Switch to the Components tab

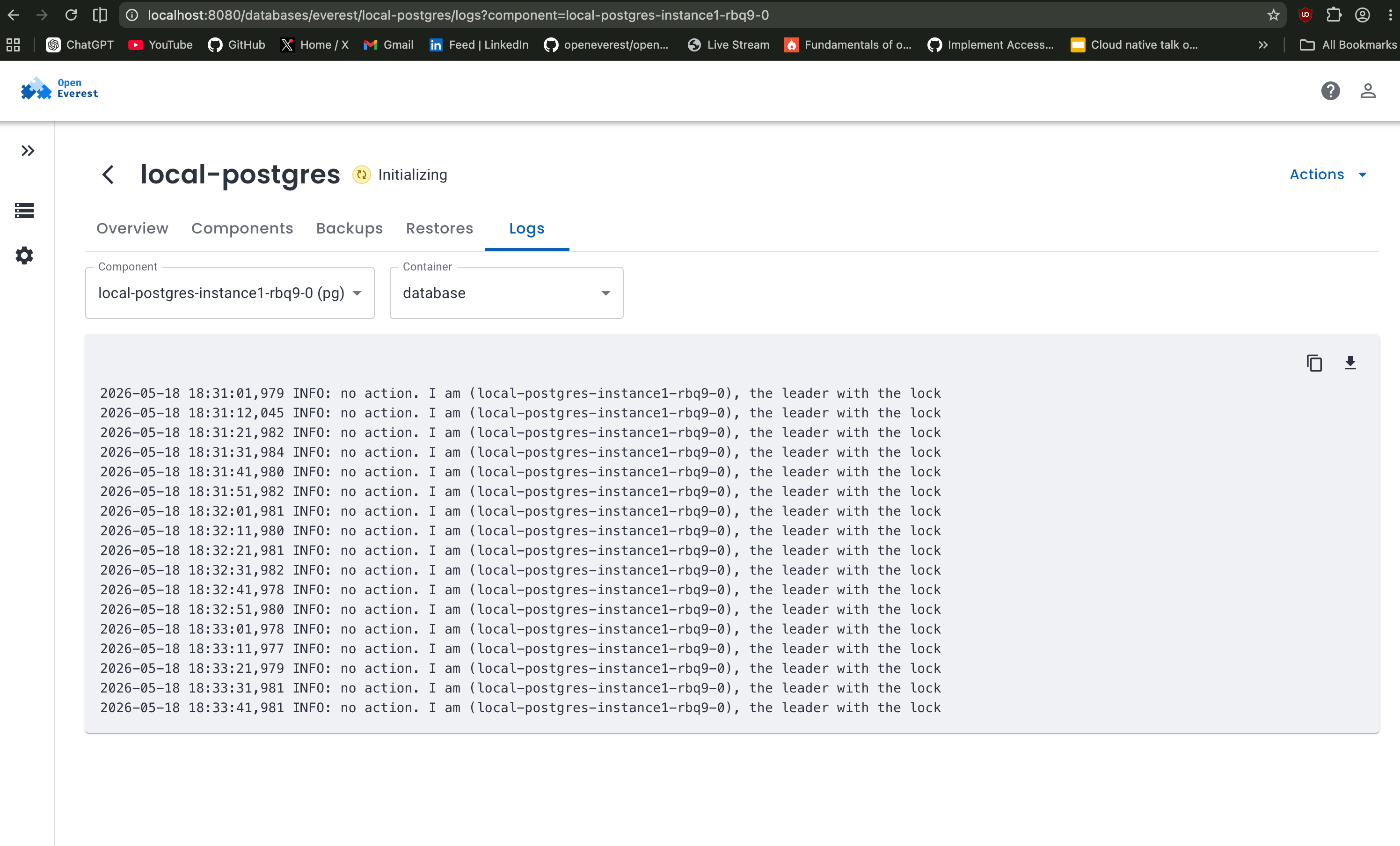pyautogui.click(x=242, y=228)
